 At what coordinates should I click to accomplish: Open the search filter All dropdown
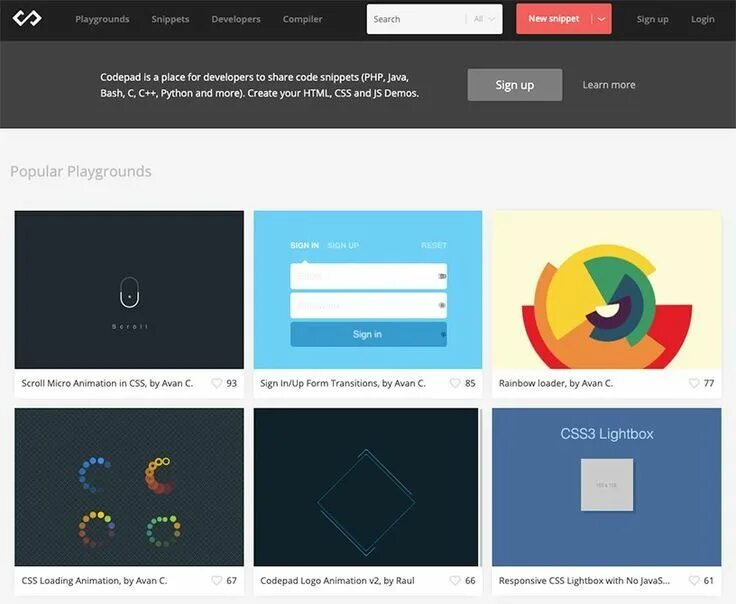pyautogui.click(x=484, y=19)
